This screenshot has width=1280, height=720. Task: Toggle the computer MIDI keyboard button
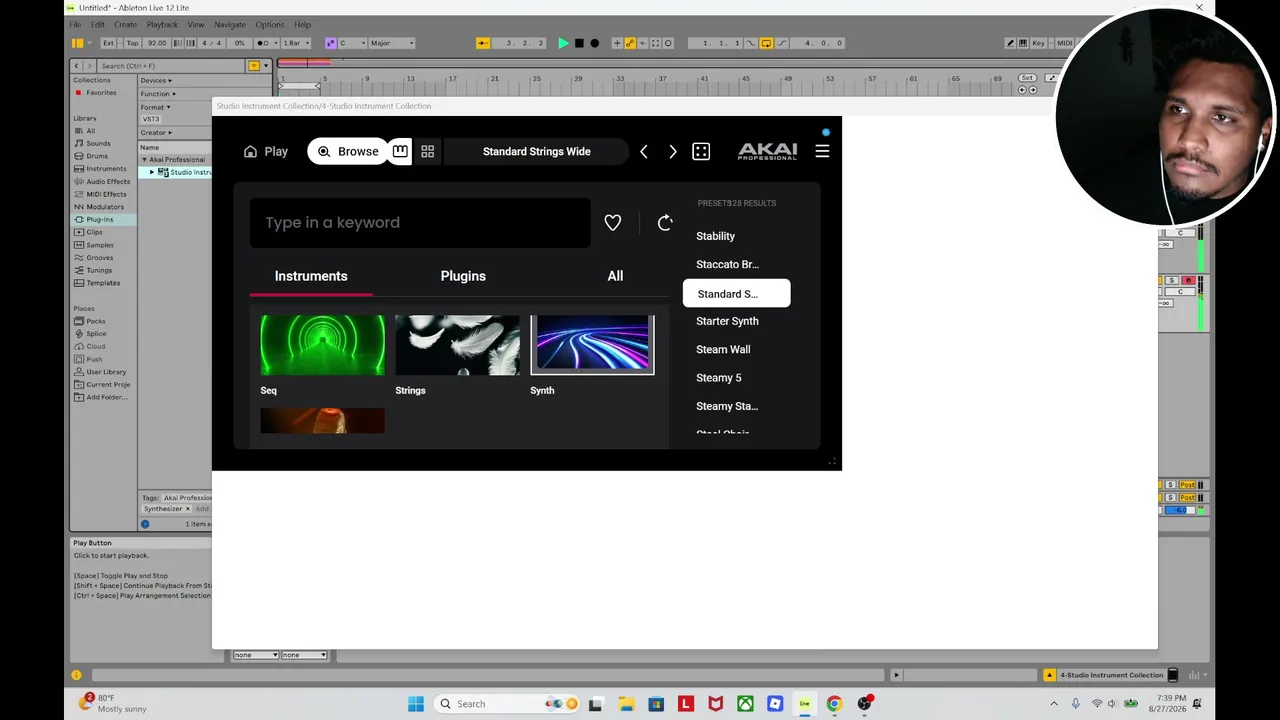pos(1025,43)
